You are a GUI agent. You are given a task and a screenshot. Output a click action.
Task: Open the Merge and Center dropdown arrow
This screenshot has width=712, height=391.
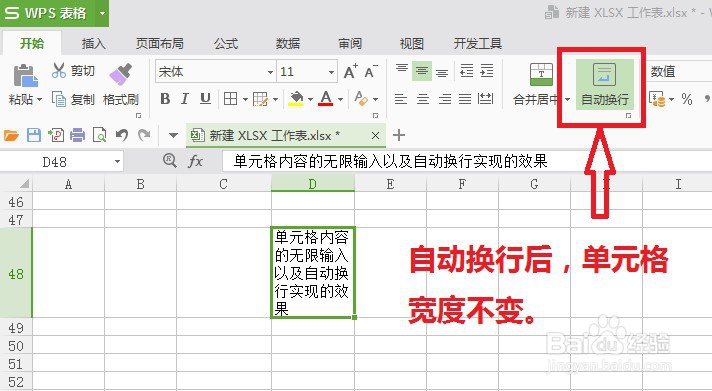pyautogui.click(x=567, y=99)
